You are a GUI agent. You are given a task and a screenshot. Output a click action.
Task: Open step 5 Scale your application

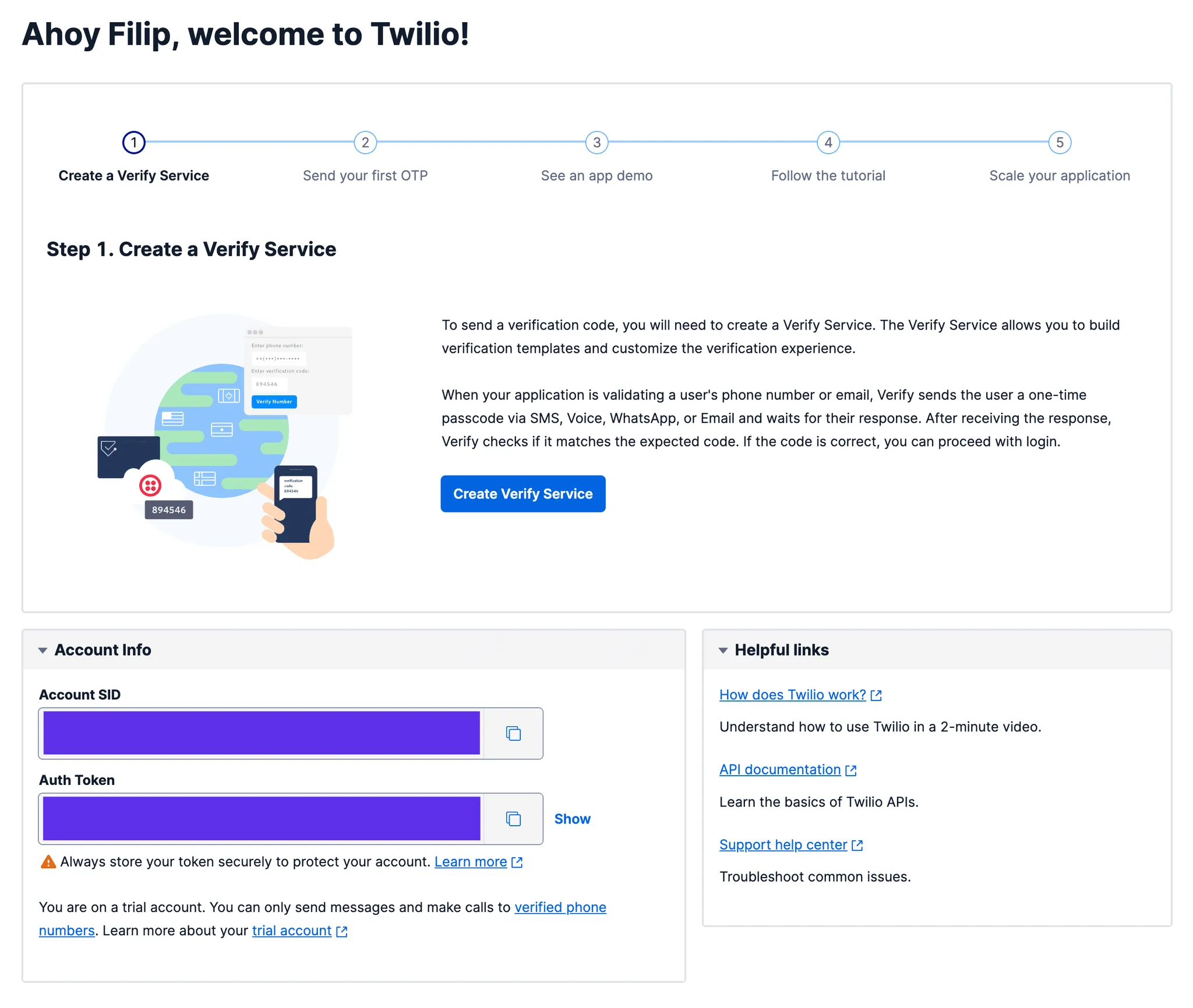coord(1060,143)
